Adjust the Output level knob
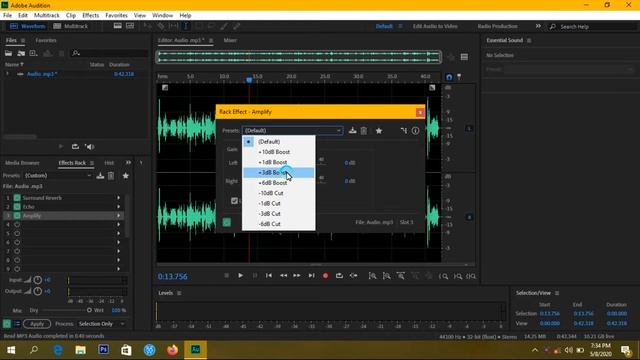Screen dimensions: 640x360 point(38,291)
